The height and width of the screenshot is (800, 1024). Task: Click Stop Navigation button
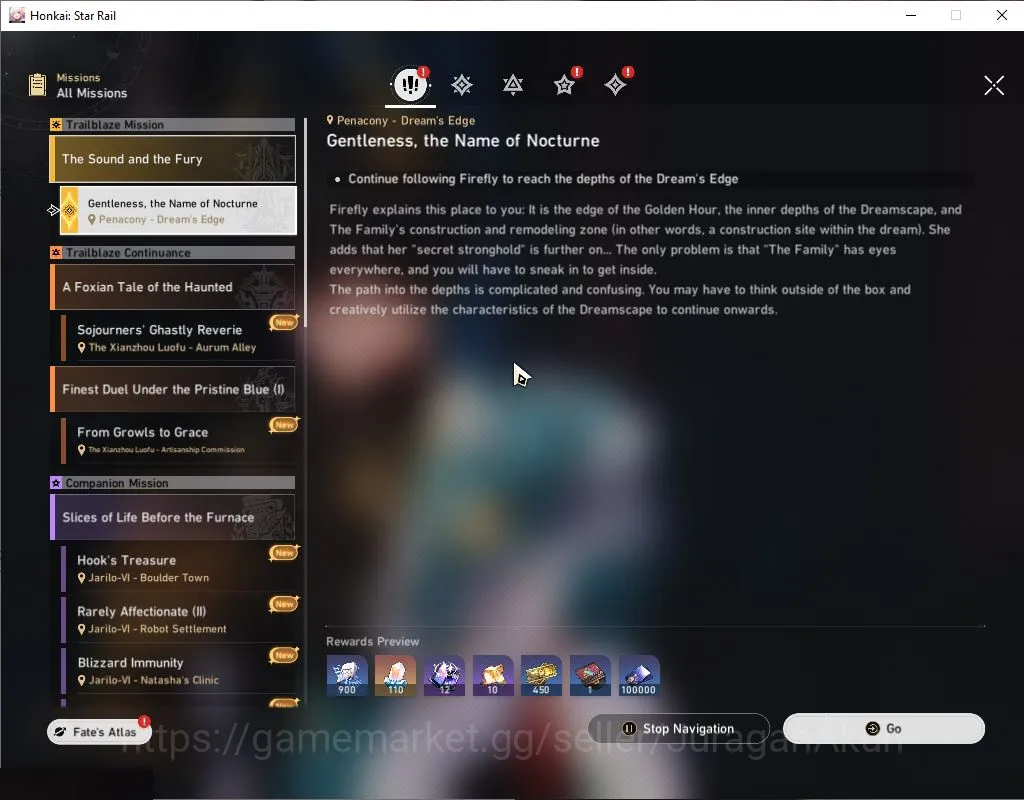(679, 728)
